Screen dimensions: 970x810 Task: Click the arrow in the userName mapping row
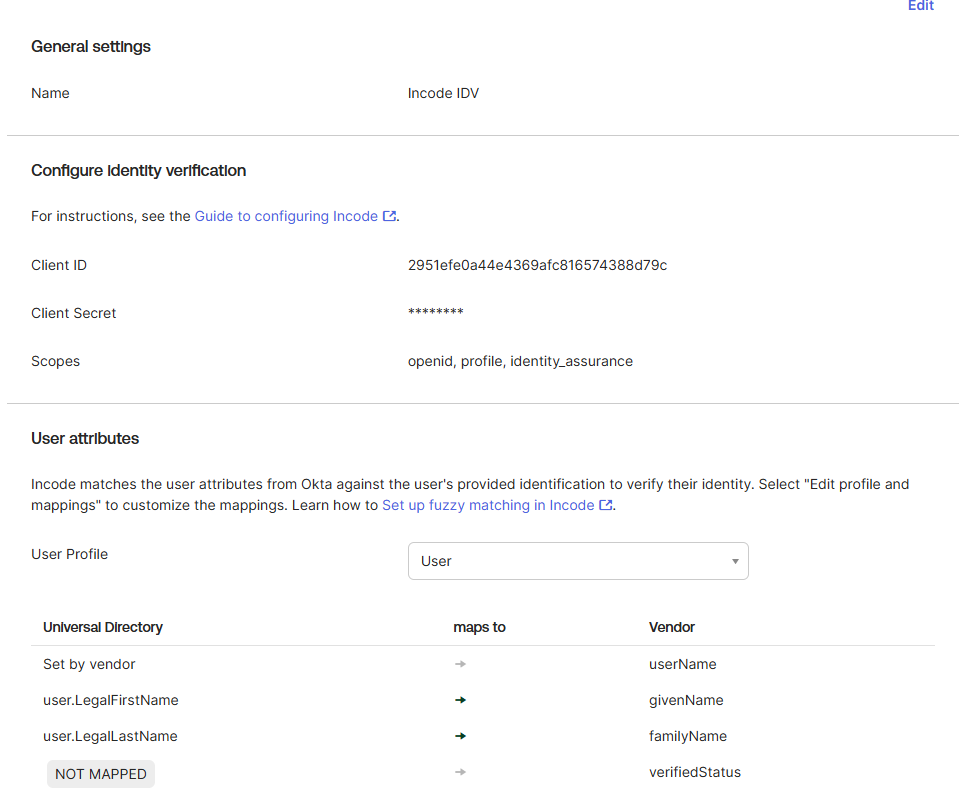coord(460,664)
